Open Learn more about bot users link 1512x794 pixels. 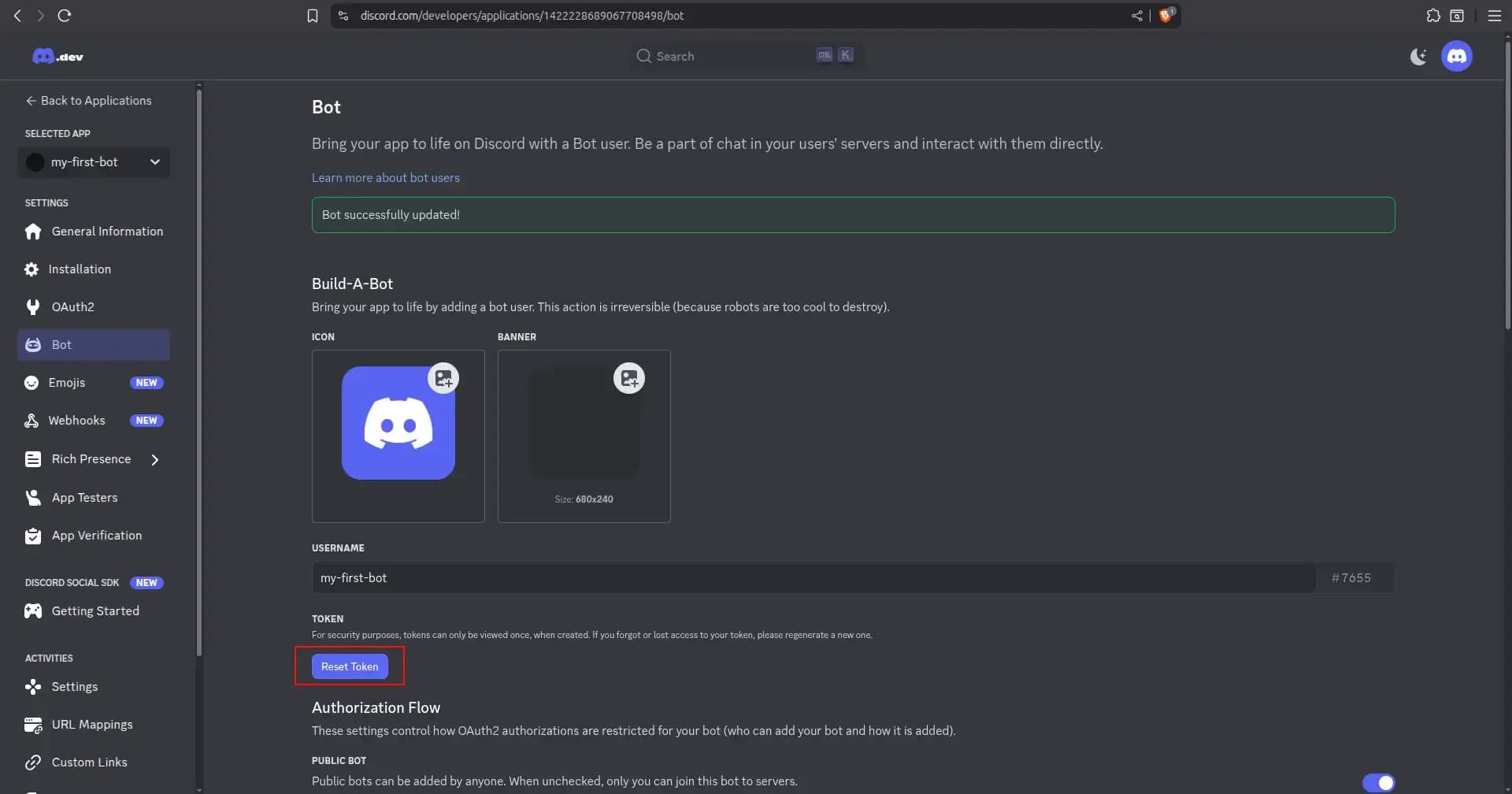point(386,178)
